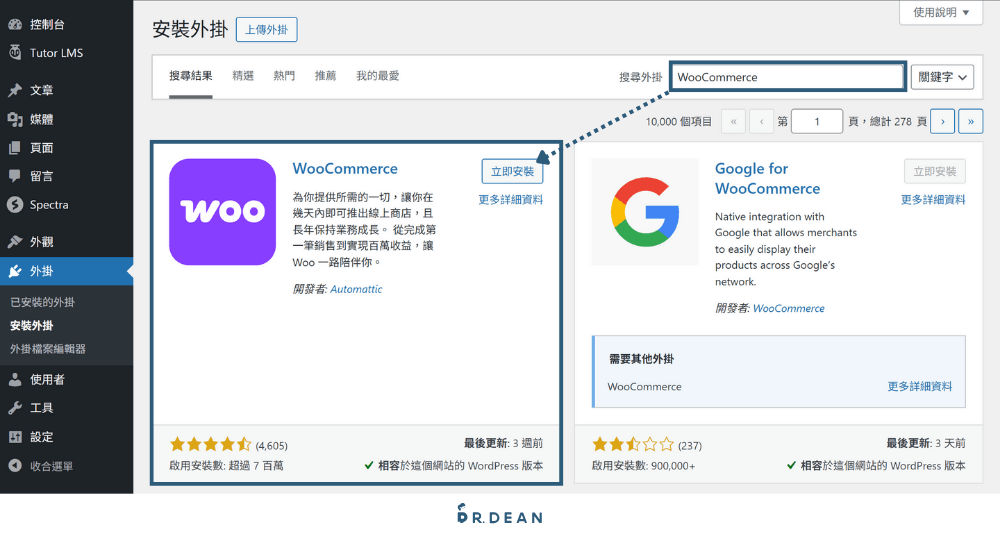This screenshot has height=540, width=1000.
Task: Click 立即安裝 for Google for WooCommerce
Action: [x=934, y=171]
